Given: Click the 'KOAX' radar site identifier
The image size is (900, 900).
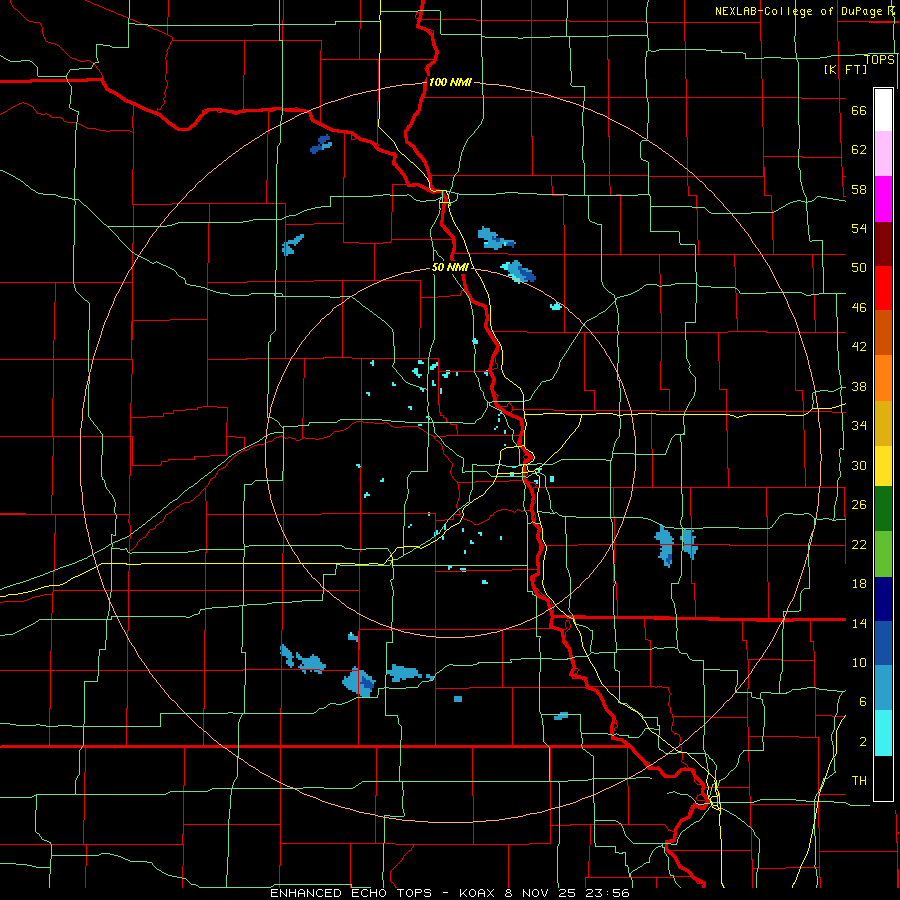Looking at the screenshot, I should [476, 893].
